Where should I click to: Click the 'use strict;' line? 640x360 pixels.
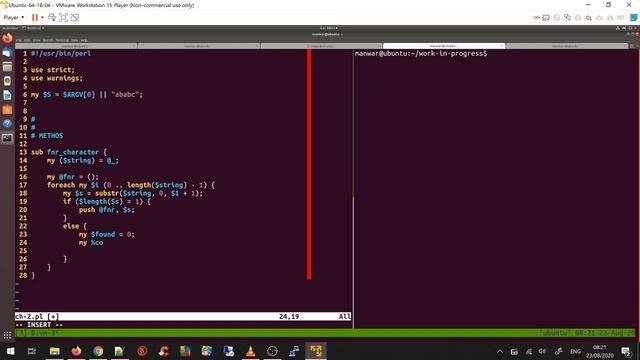[53, 70]
